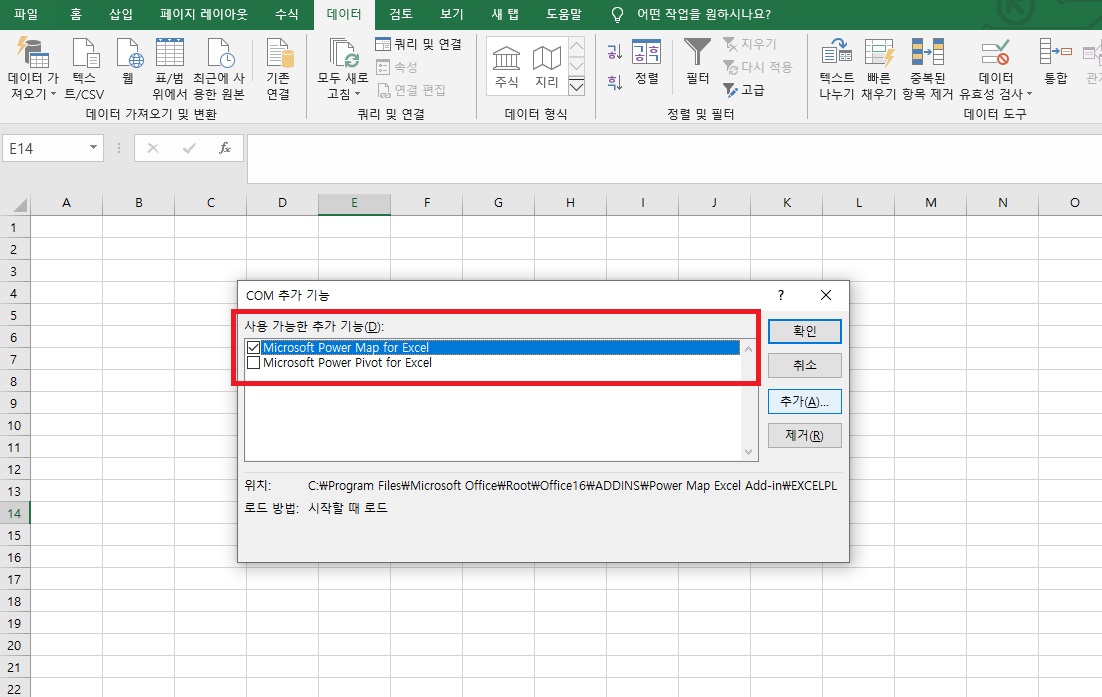Select row 1 header
Viewport: 1102px width, 697px height.
click(x=14, y=228)
